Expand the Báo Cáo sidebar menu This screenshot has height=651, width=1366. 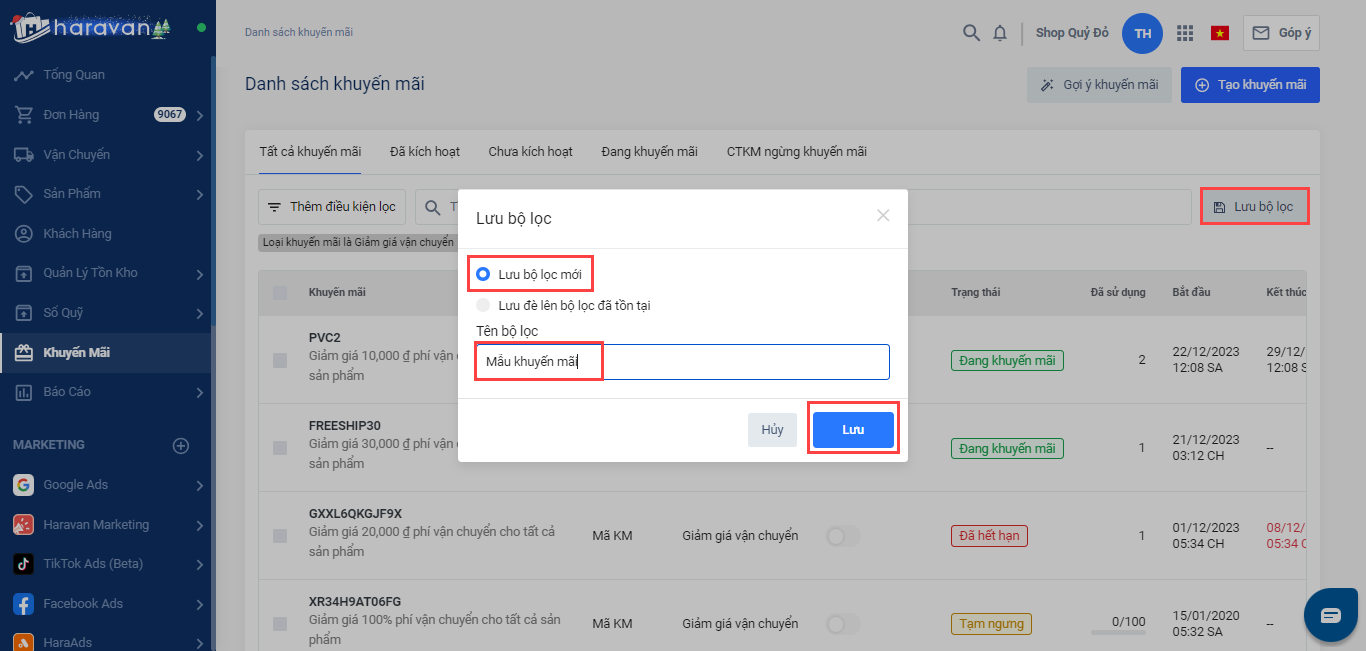[200, 392]
